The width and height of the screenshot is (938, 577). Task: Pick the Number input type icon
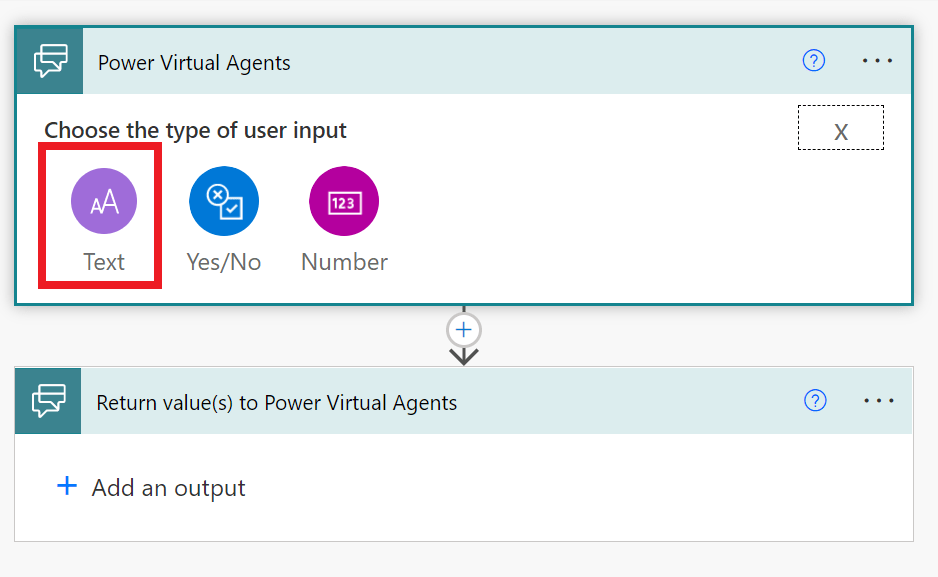tap(344, 201)
